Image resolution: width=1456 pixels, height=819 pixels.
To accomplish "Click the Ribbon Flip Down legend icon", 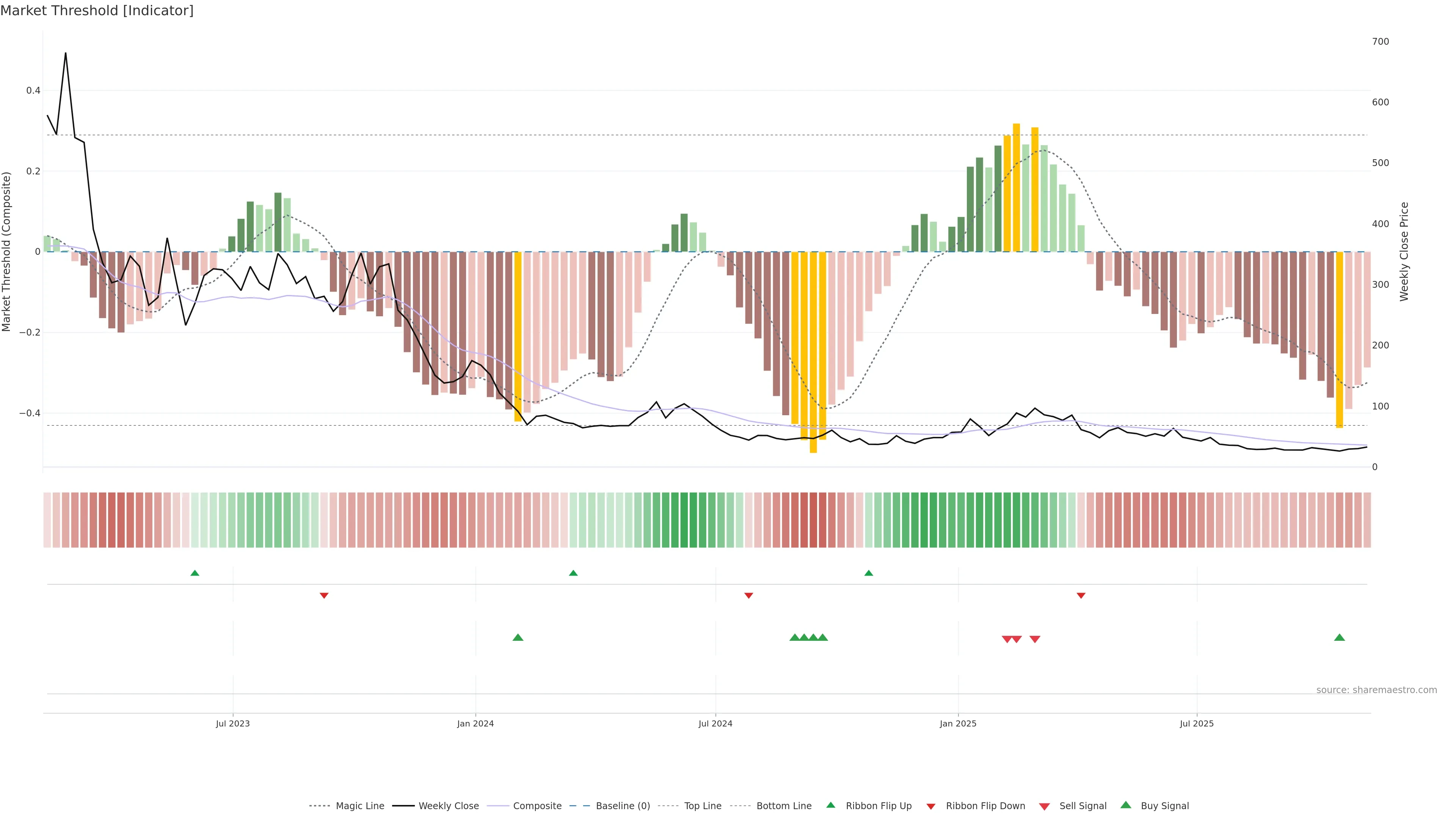I will (930, 806).
